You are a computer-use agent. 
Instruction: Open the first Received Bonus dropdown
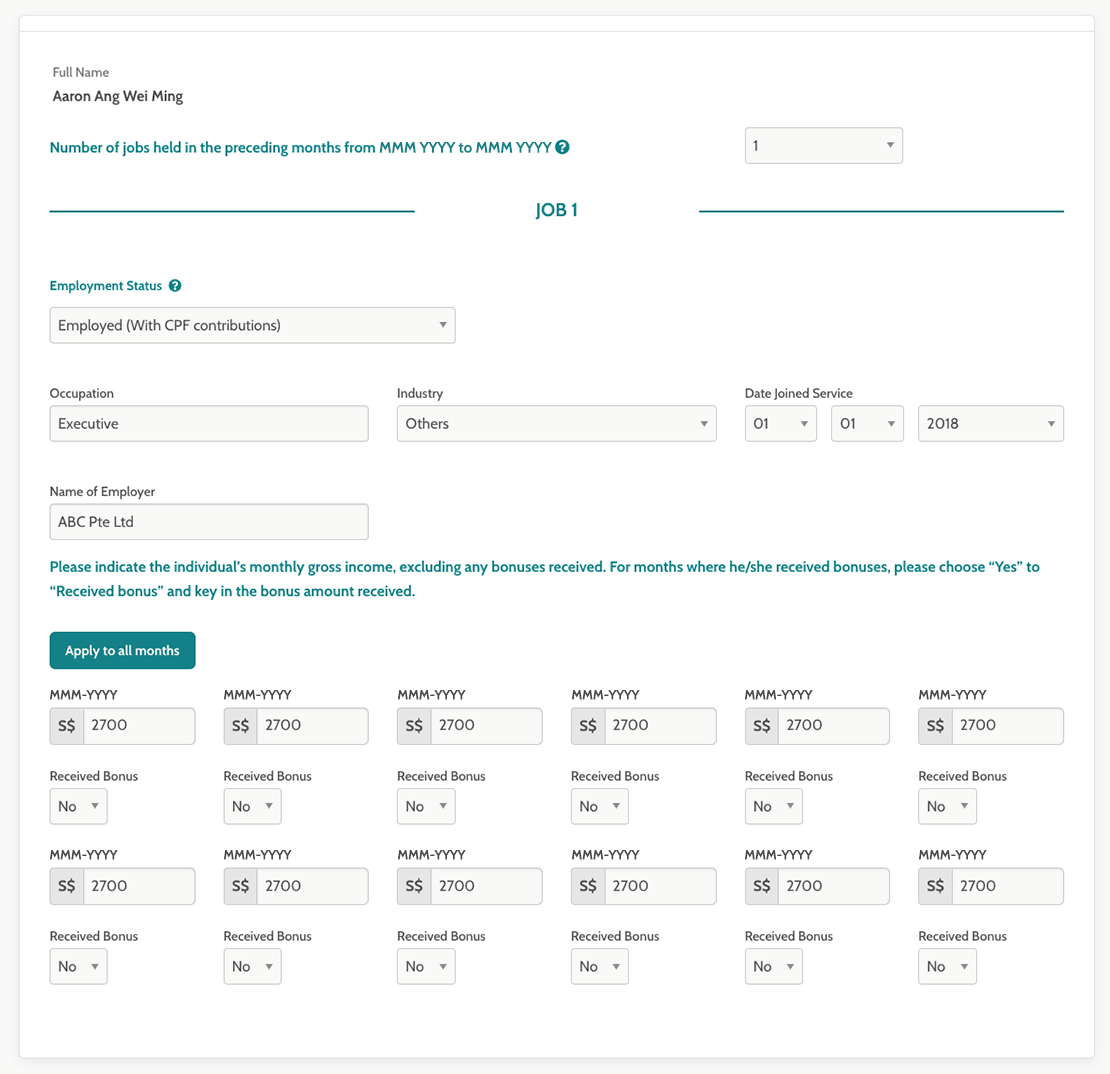pyautogui.click(x=78, y=806)
